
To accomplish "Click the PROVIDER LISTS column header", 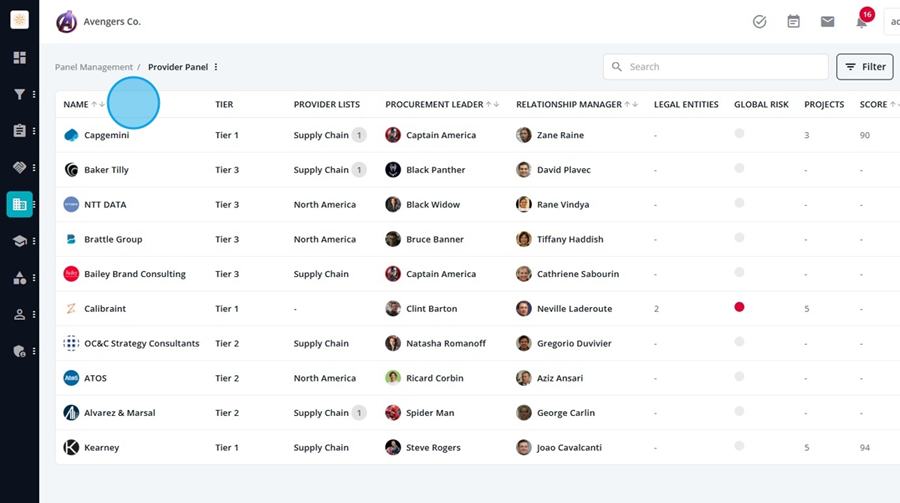I will (x=327, y=105).
